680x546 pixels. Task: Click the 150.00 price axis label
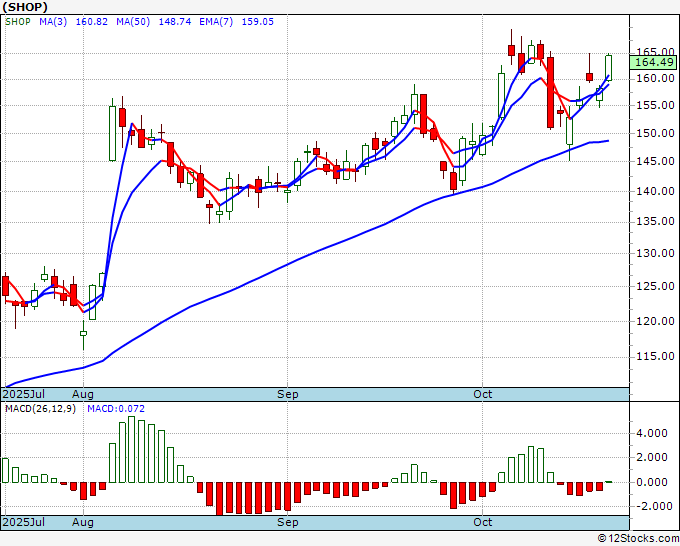(655, 133)
